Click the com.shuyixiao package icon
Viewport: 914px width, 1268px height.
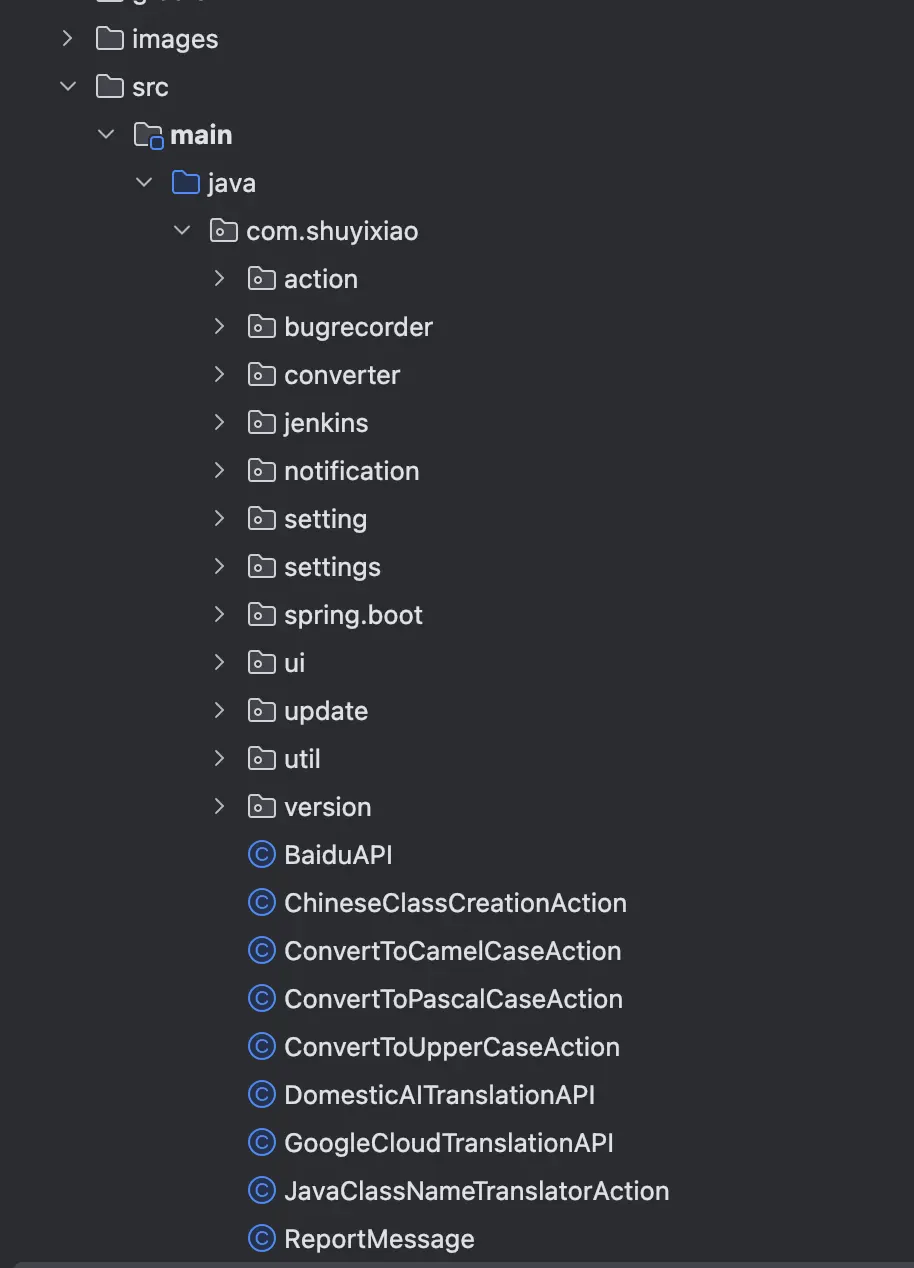pyautogui.click(x=224, y=231)
